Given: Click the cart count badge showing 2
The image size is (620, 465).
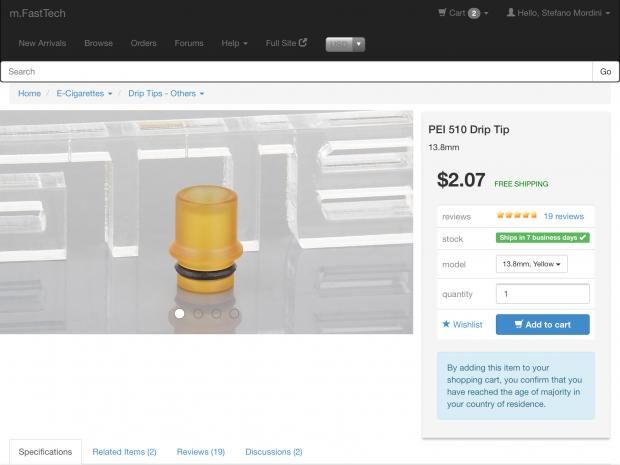Looking at the screenshot, I should click(x=474, y=13).
